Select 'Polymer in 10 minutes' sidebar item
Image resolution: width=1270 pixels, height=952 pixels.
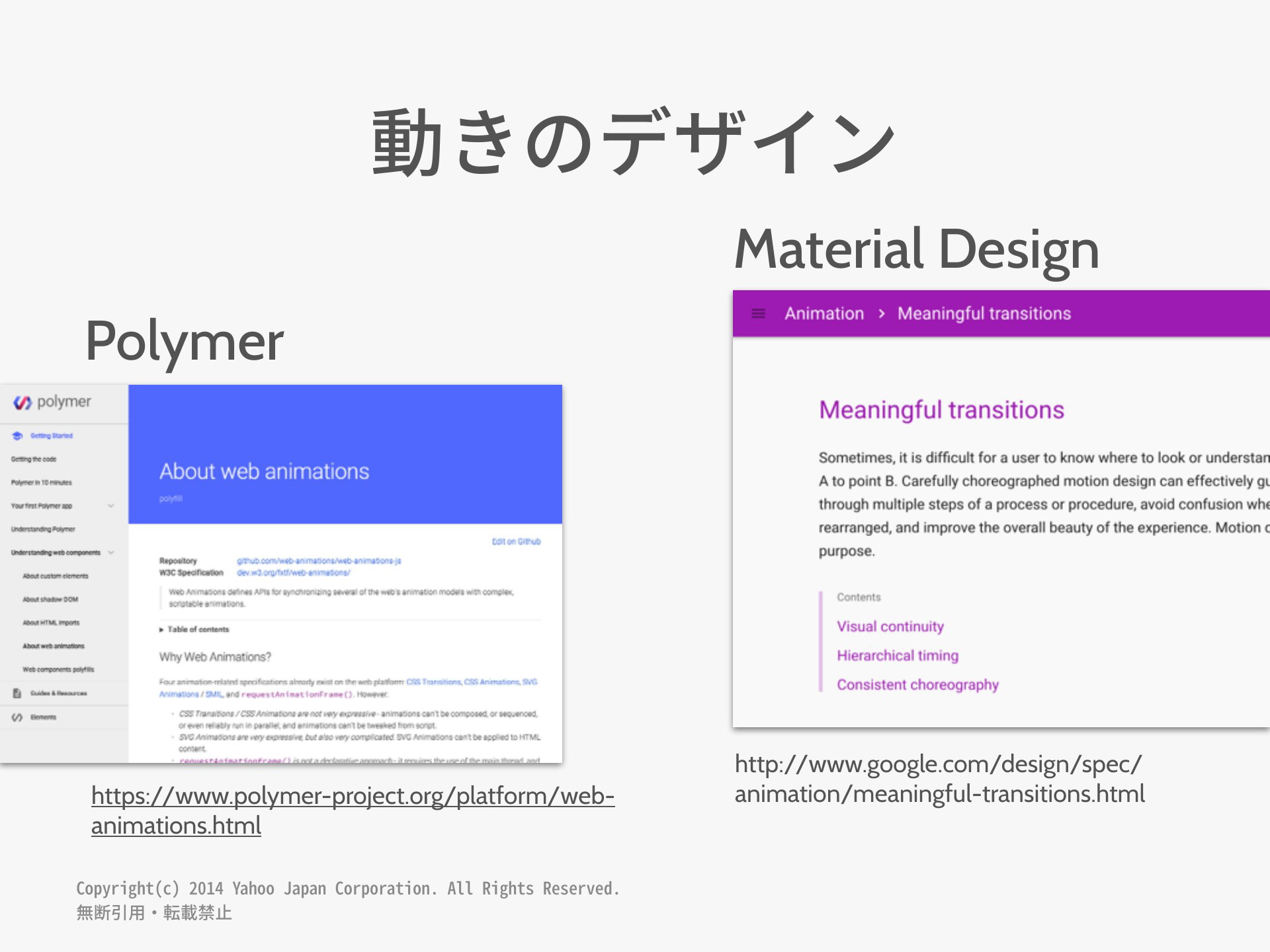(x=41, y=483)
